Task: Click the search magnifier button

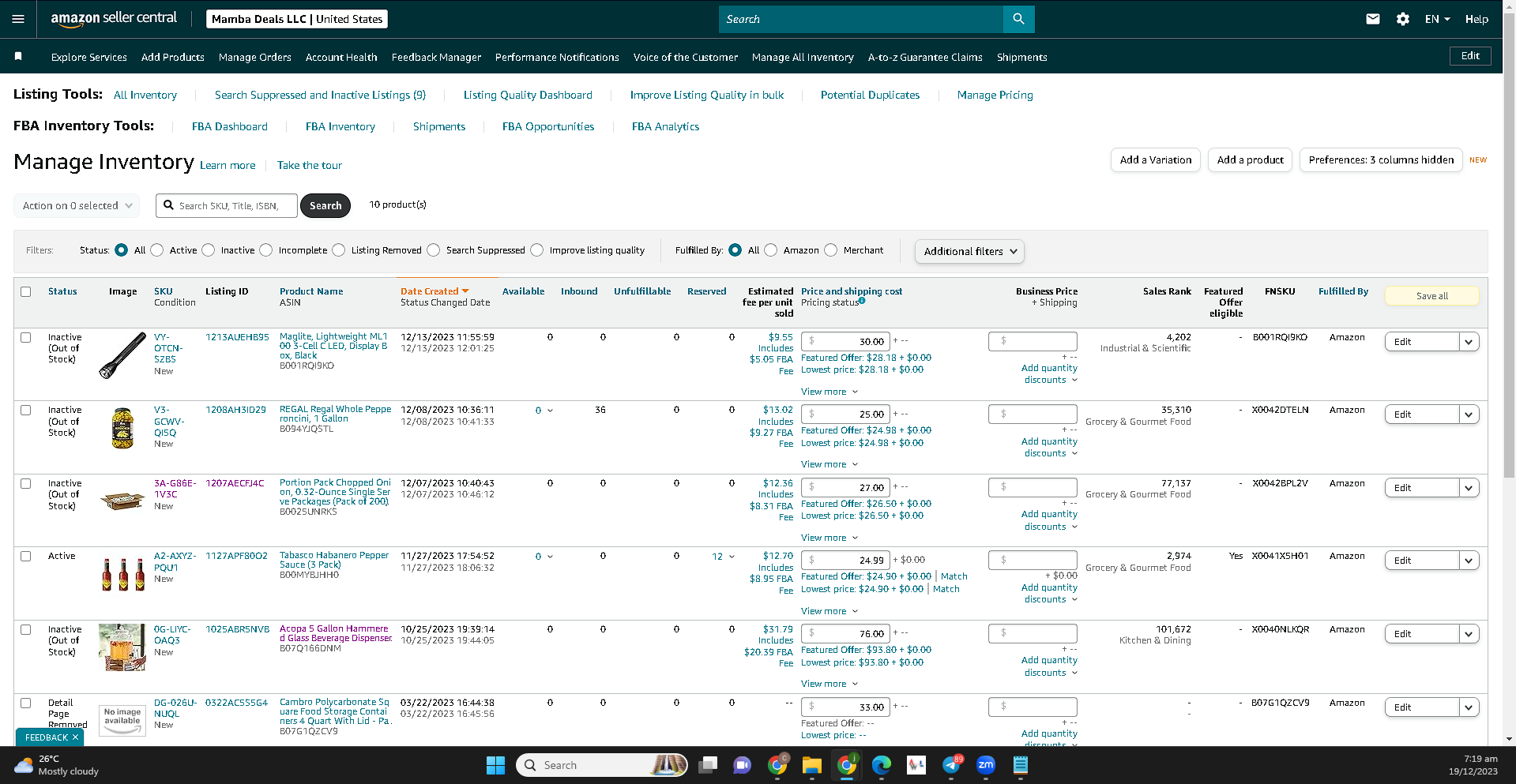Action: 1018,19
